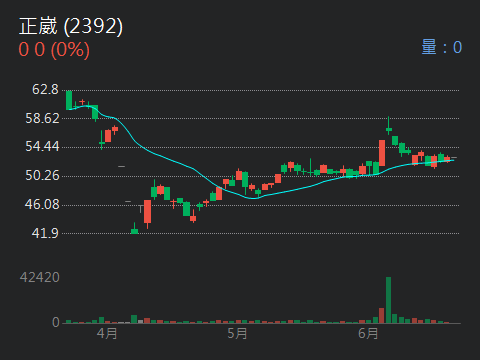Click the 54.44 price axis label
The image size is (480, 360).
coord(42,146)
